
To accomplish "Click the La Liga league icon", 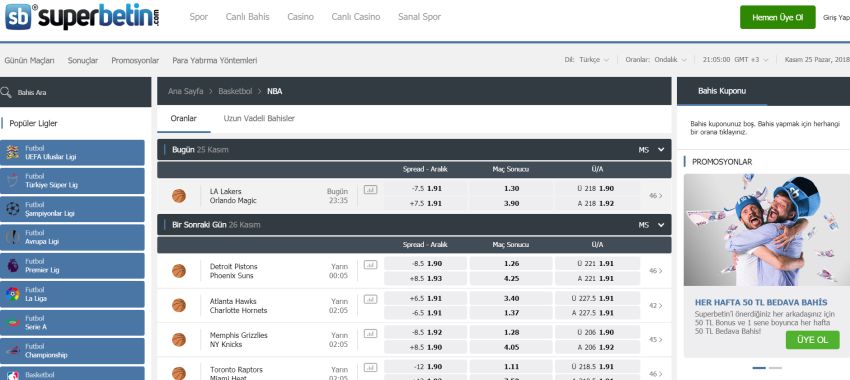I will (x=12, y=294).
